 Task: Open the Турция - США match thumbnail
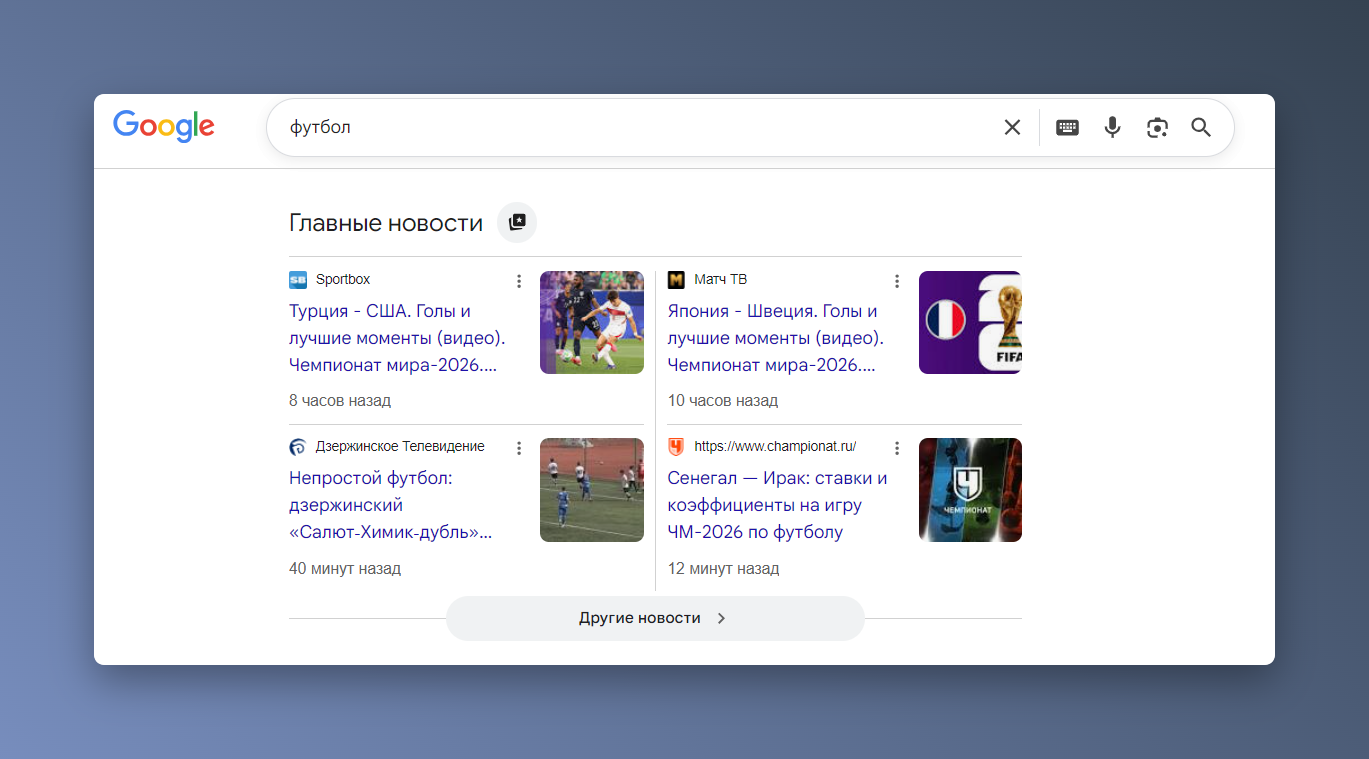[x=592, y=322]
